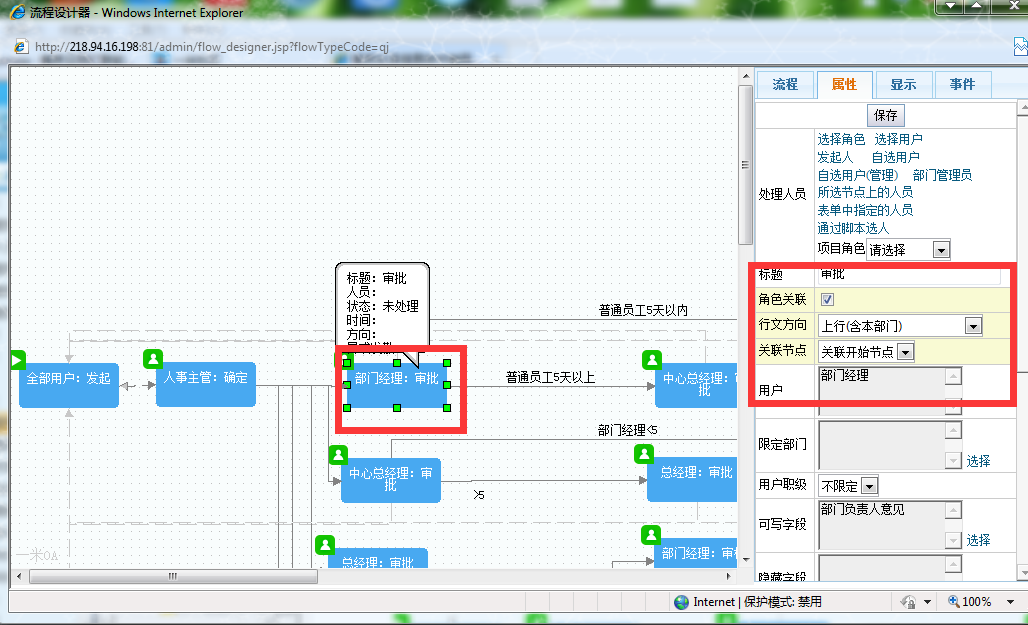Select the highlighted 部门经理：审批 node
The width and height of the screenshot is (1028, 625).
pos(397,385)
